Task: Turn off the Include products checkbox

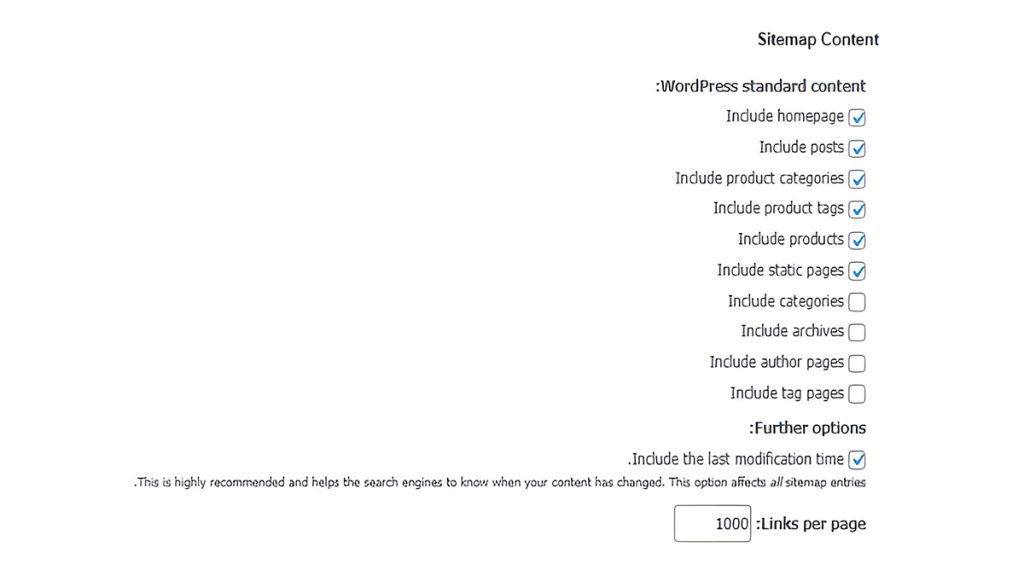Action: [x=857, y=240]
